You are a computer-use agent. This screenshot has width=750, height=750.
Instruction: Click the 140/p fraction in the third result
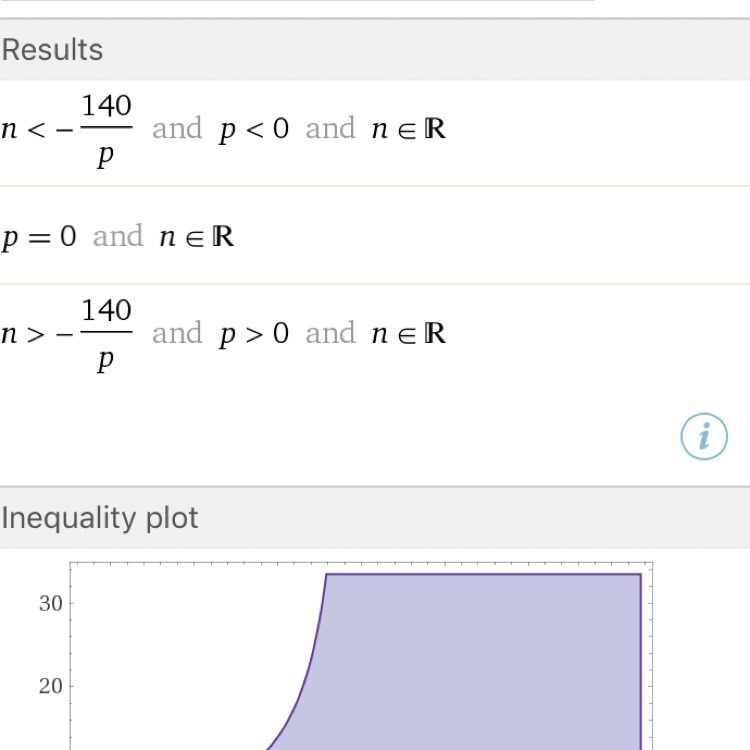(106, 334)
